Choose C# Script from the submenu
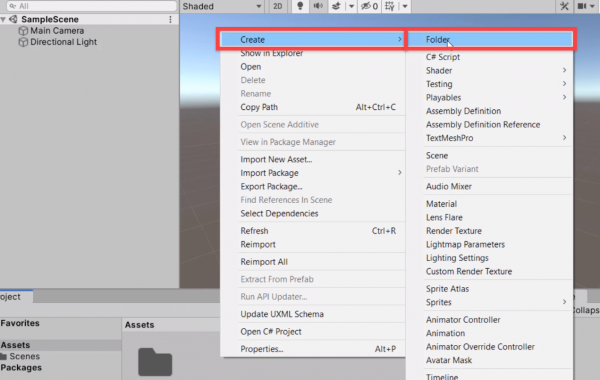Screen dimensions: 600x380 coord(443,57)
